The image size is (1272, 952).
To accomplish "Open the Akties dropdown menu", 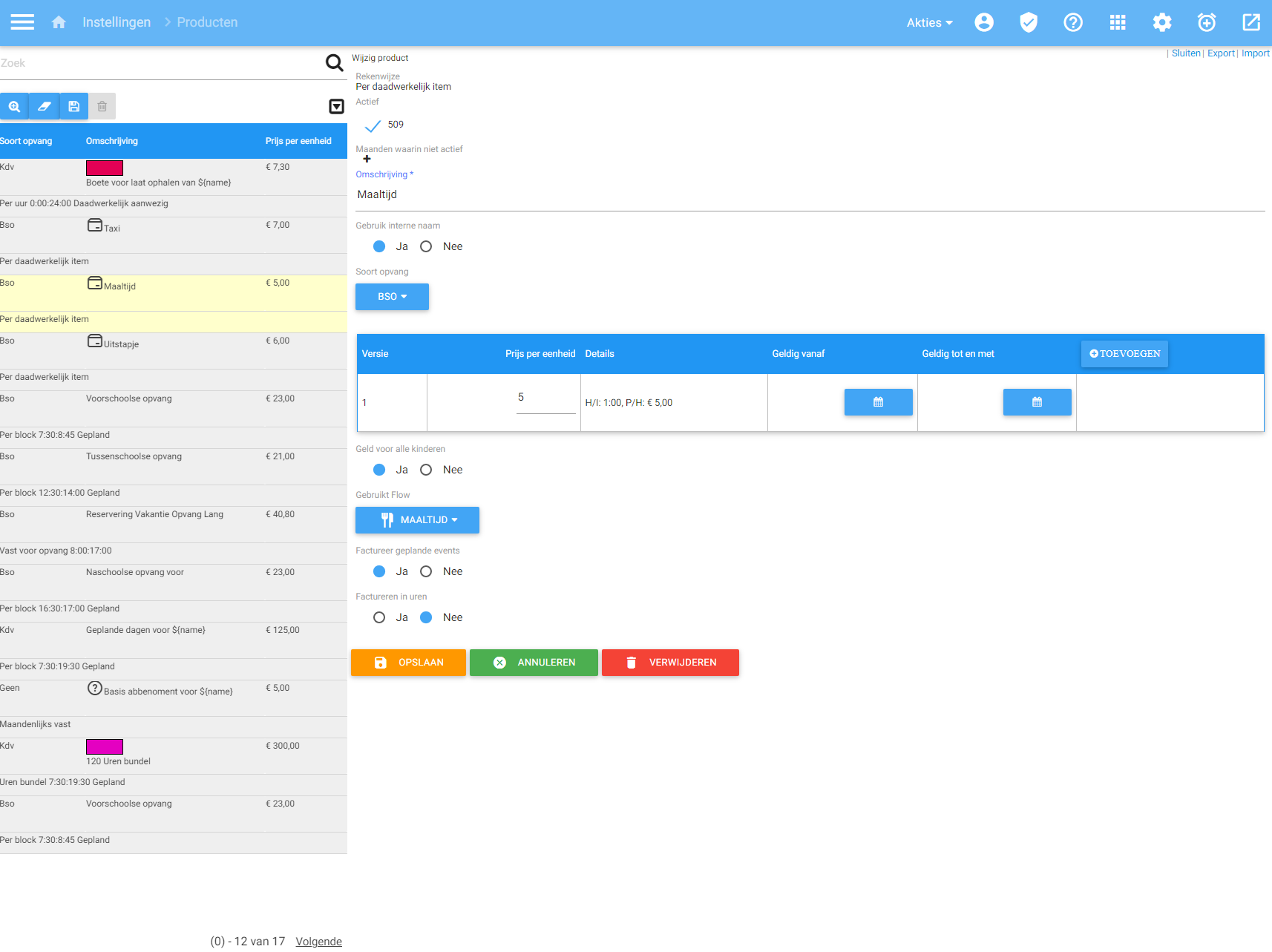I will pos(929,22).
